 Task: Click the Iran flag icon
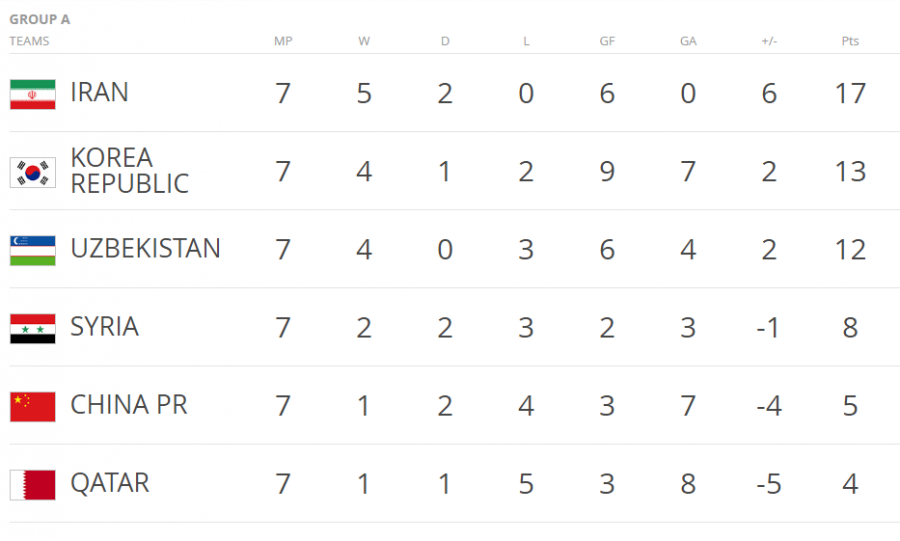coord(32,94)
